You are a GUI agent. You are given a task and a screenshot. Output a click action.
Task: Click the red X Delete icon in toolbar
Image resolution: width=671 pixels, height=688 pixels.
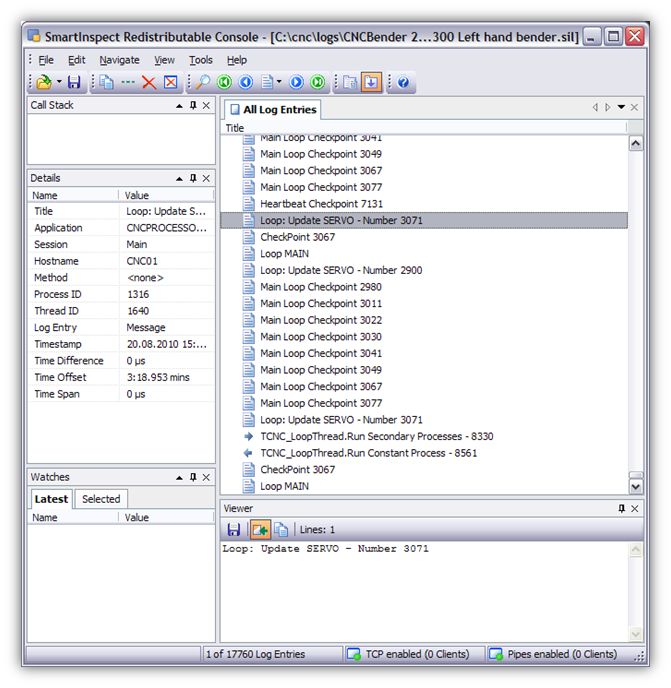click(149, 83)
